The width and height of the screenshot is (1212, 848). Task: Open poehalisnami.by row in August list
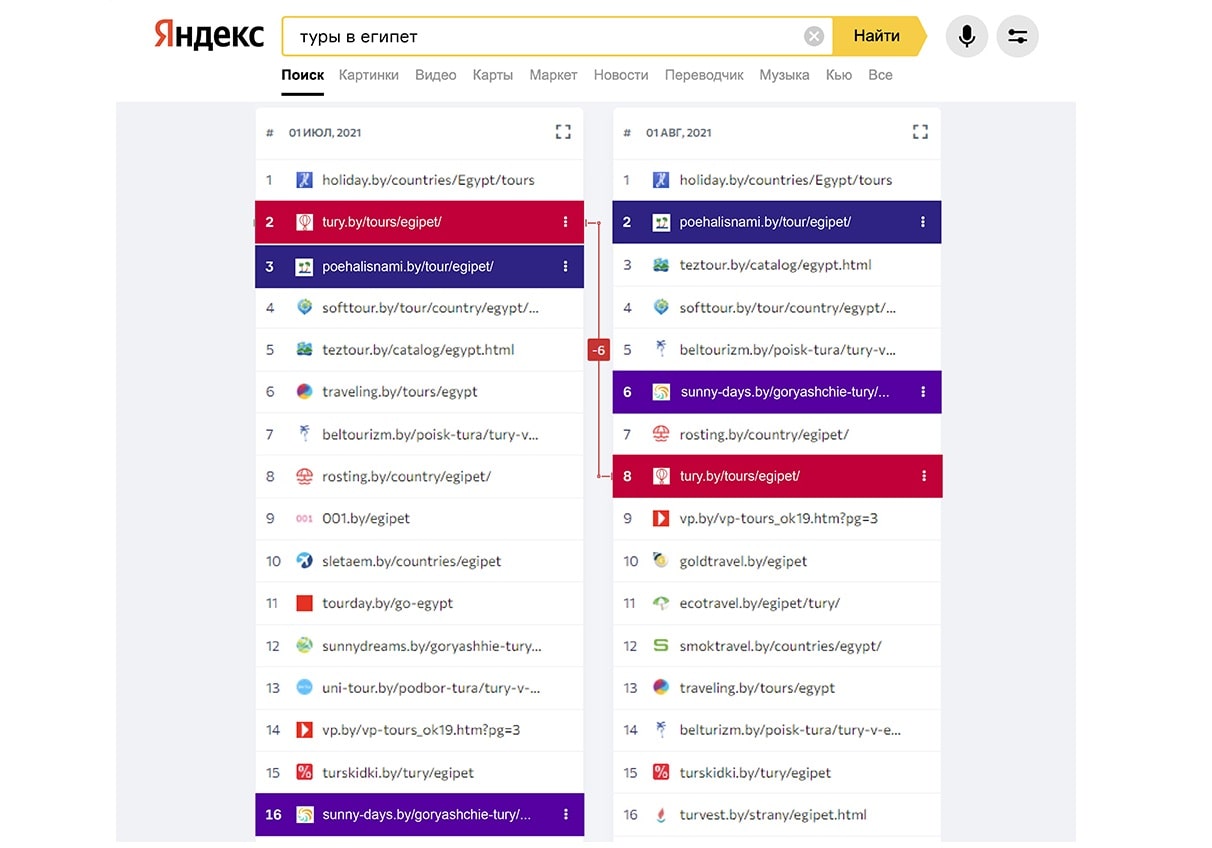(x=777, y=222)
